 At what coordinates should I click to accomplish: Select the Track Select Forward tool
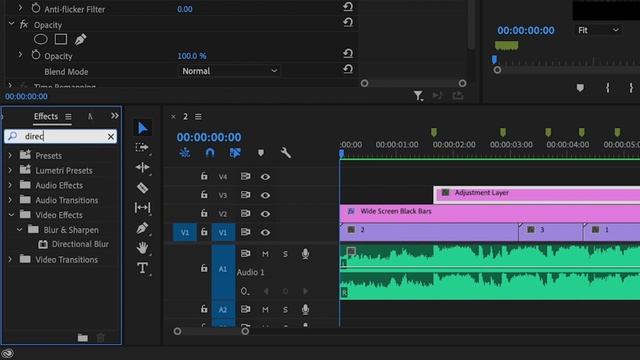[142, 147]
